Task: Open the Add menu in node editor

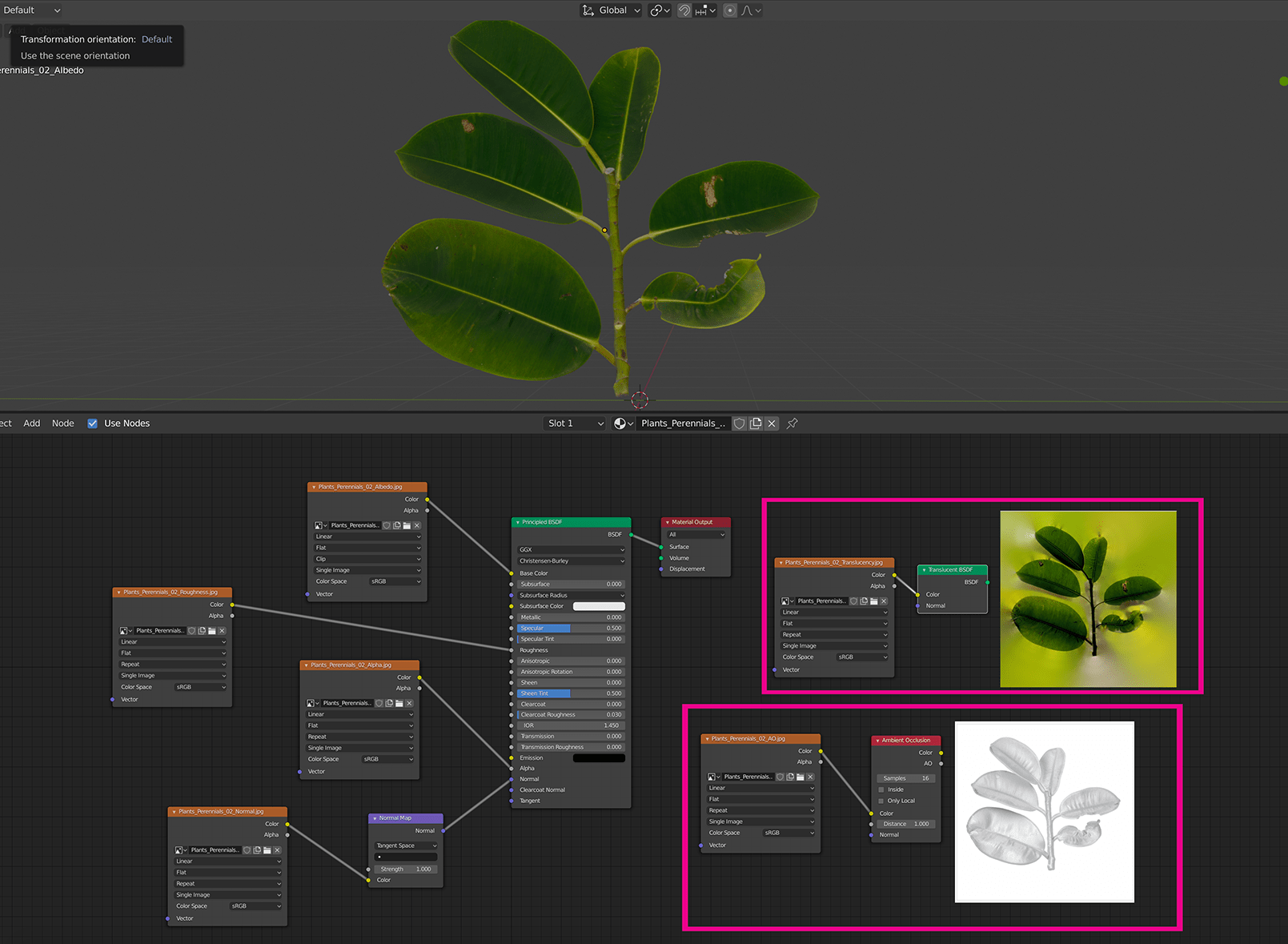Action: (x=32, y=424)
